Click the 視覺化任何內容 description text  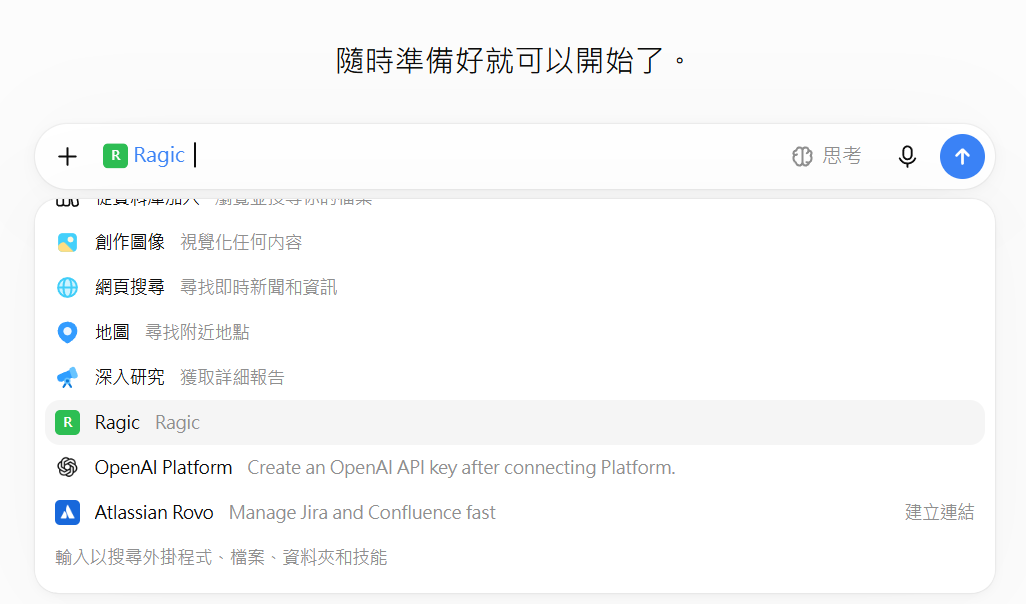[241, 242]
